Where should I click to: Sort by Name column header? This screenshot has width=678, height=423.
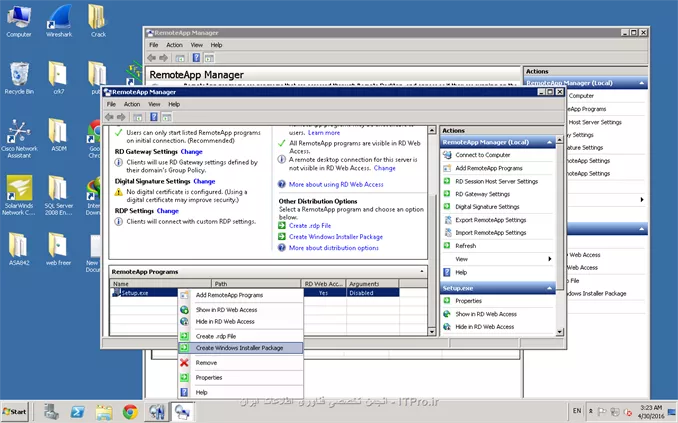coord(160,284)
